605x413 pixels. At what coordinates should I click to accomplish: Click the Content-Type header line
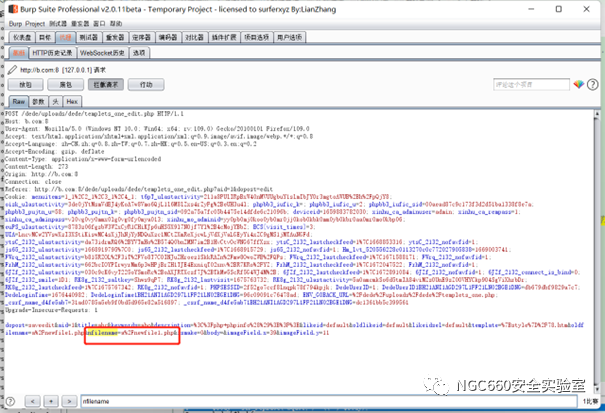pos(83,159)
